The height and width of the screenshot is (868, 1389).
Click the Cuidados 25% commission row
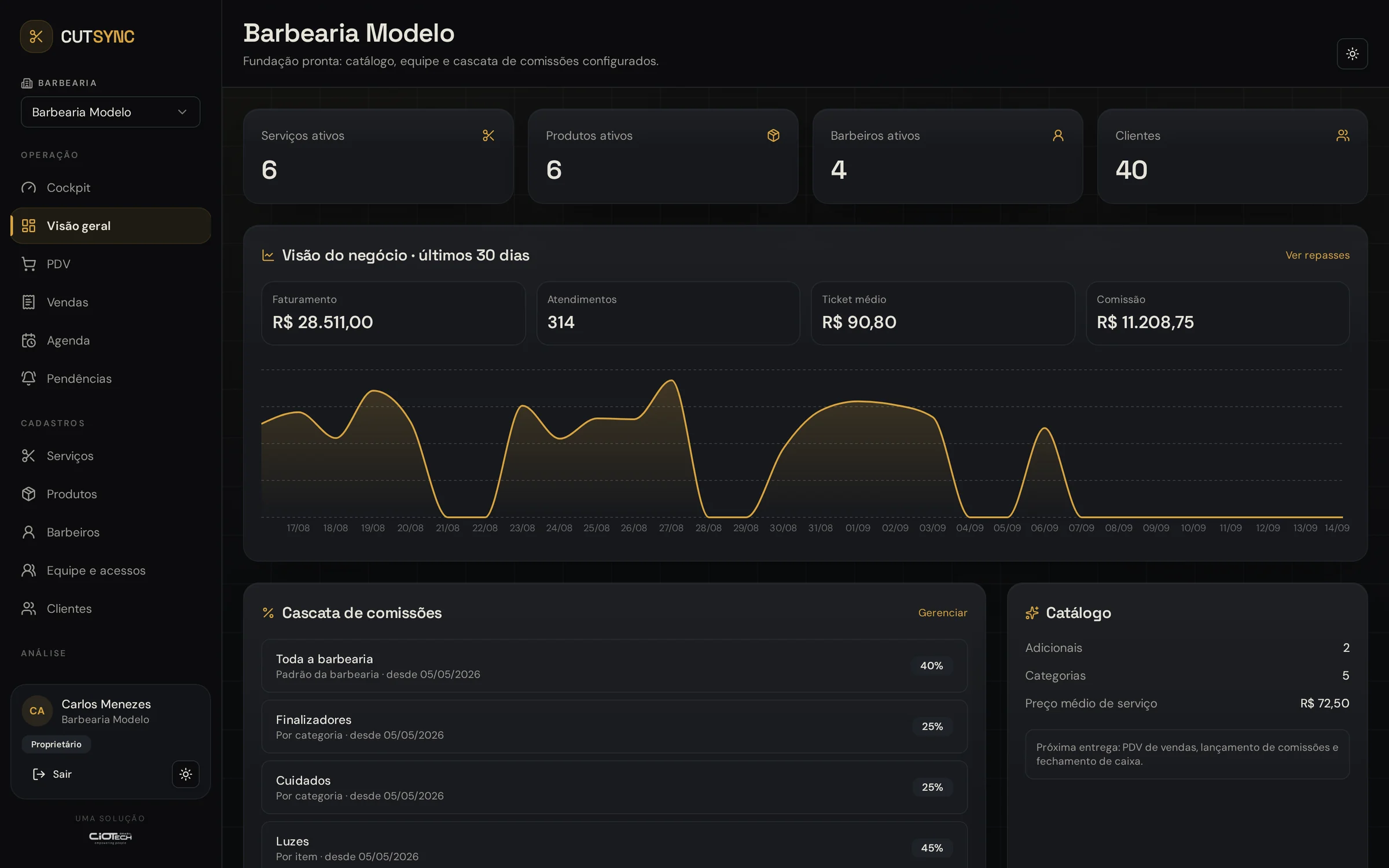614,788
